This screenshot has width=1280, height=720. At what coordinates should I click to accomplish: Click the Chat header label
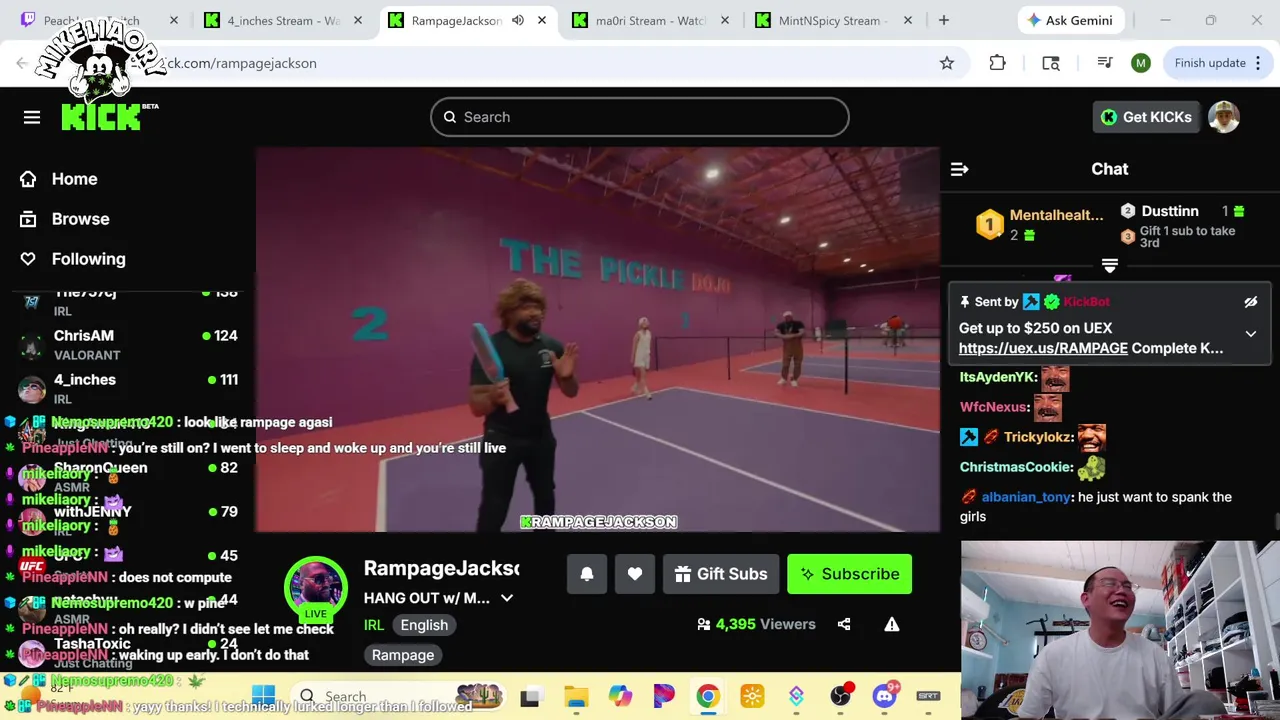[1109, 169]
